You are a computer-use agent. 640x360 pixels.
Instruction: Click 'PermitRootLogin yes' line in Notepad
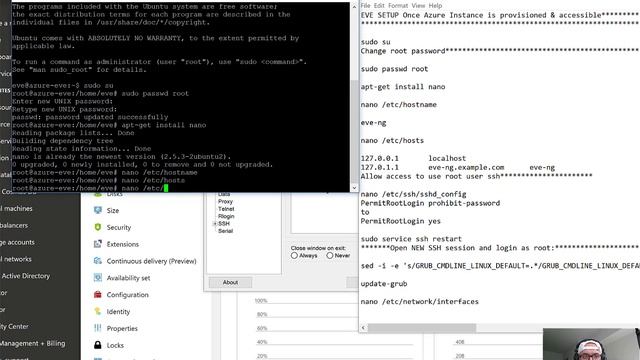click(401, 221)
